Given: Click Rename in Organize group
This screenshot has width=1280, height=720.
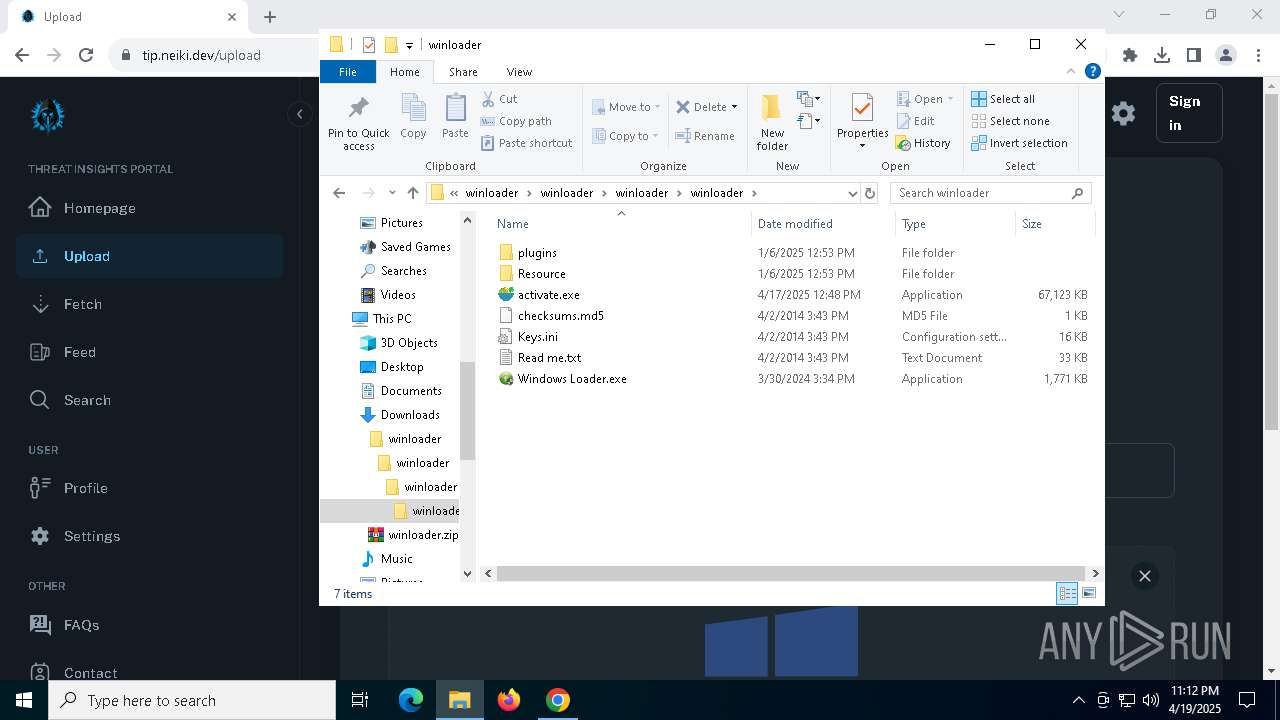Looking at the screenshot, I should pyautogui.click(x=705, y=136).
